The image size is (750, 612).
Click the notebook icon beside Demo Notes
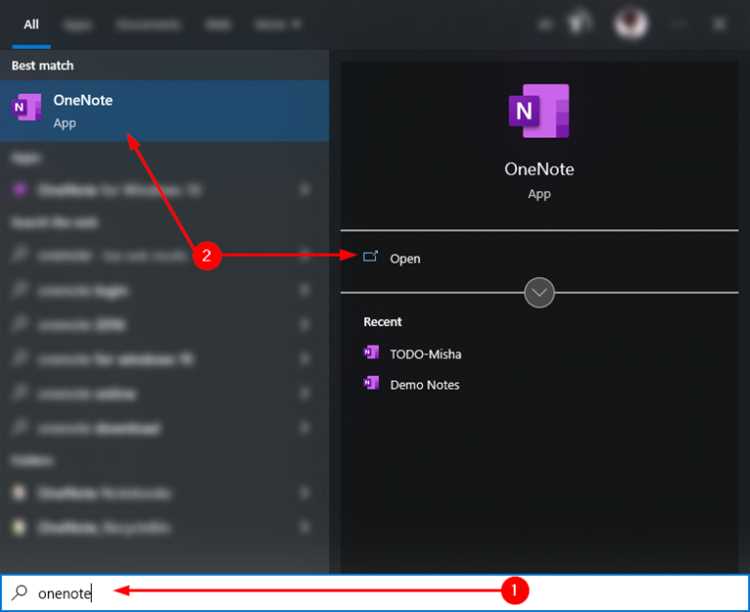pyautogui.click(x=371, y=383)
